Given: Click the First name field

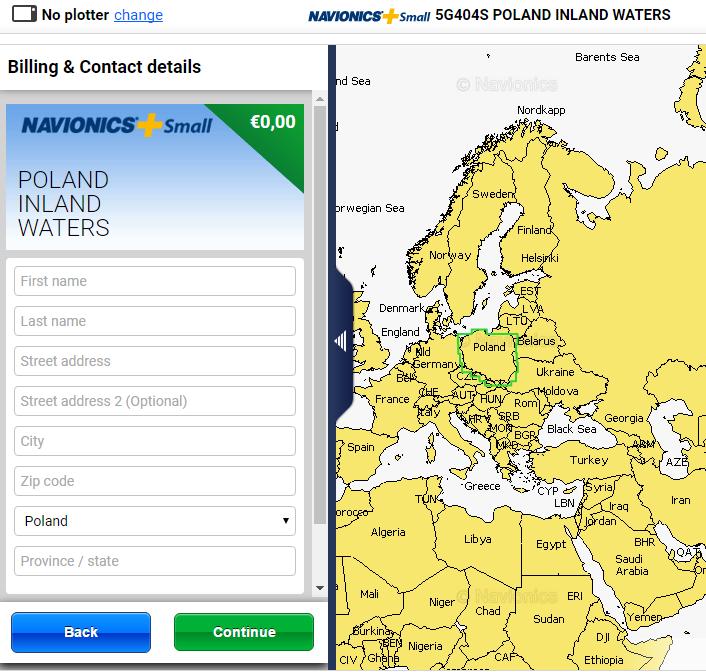Looking at the screenshot, I should click(155, 281).
